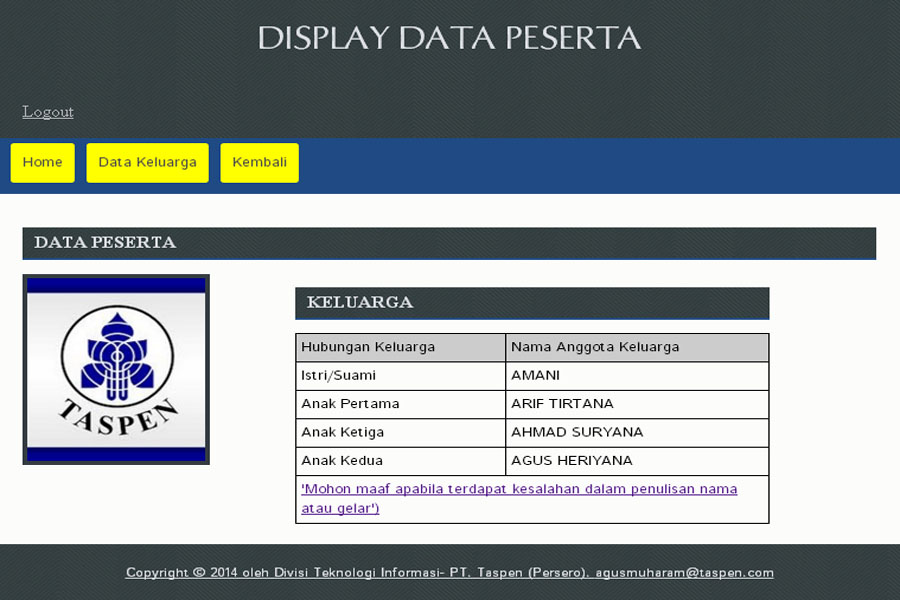This screenshot has width=900, height=600.
Task: Click the Taspen logo image
Action: pyautogui.click(x=116, y=369)
